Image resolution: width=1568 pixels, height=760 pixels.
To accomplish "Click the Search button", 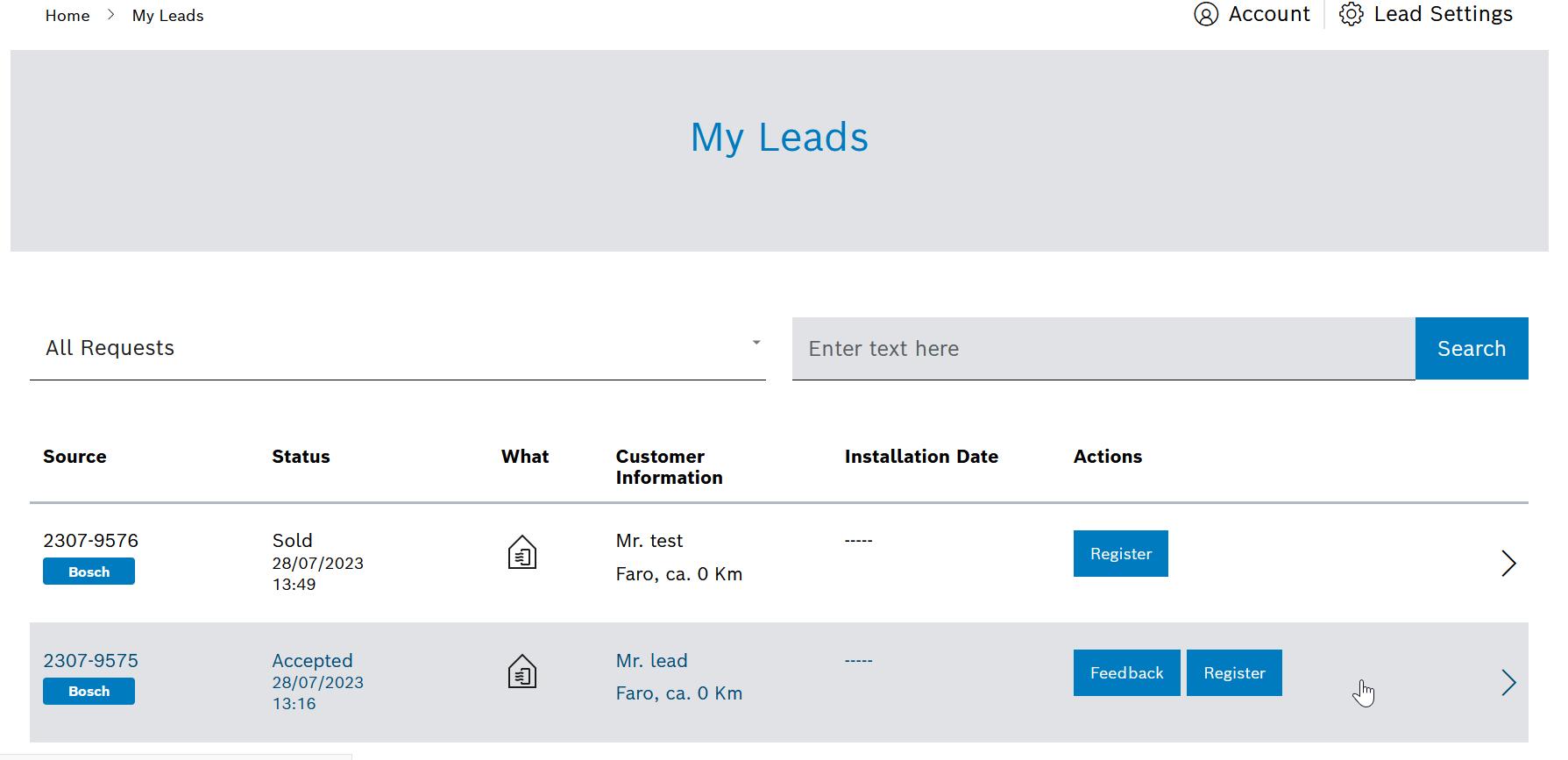I will click(x=1472, y=348).
